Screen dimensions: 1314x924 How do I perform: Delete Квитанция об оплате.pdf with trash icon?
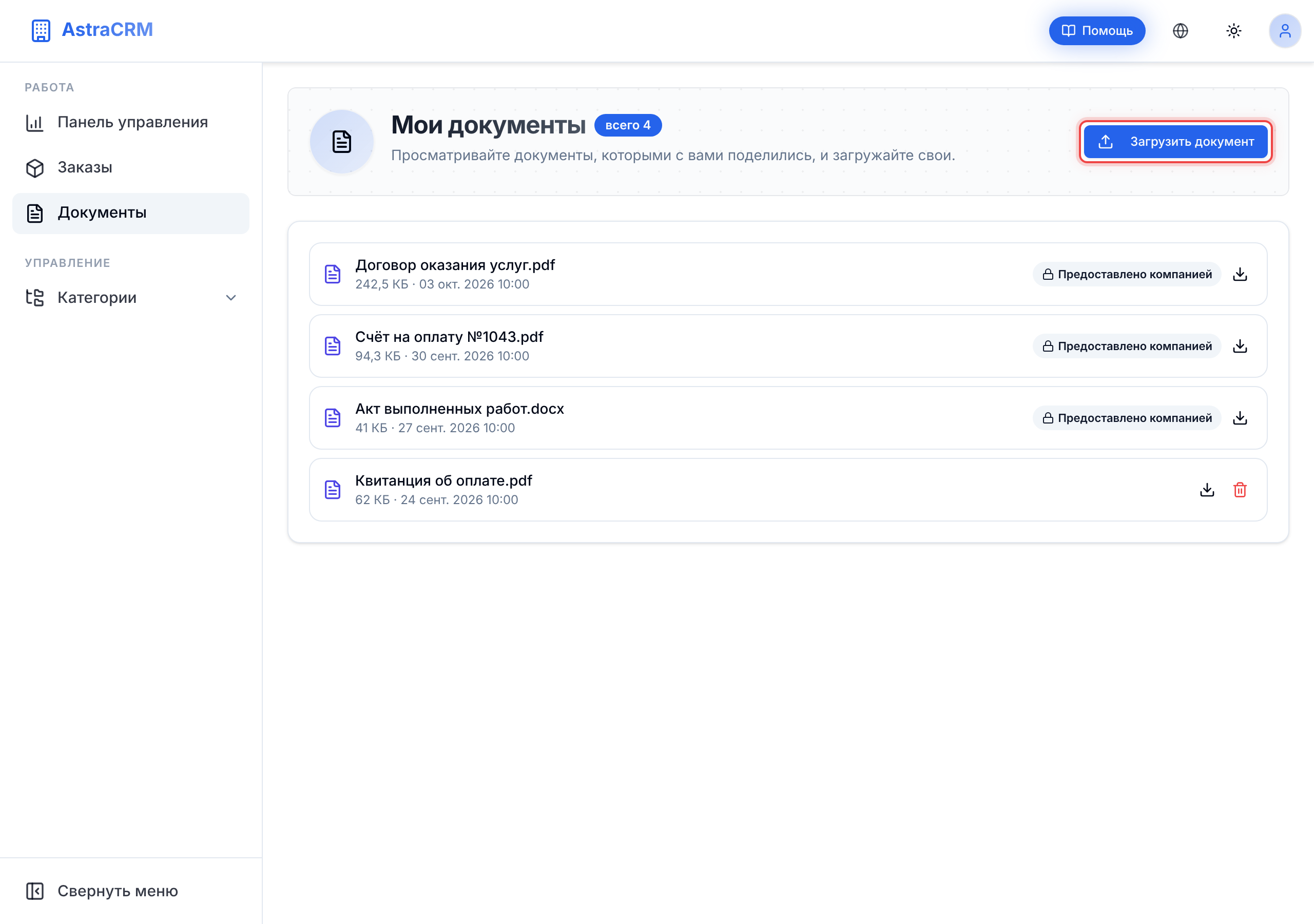click(1240, 490)
